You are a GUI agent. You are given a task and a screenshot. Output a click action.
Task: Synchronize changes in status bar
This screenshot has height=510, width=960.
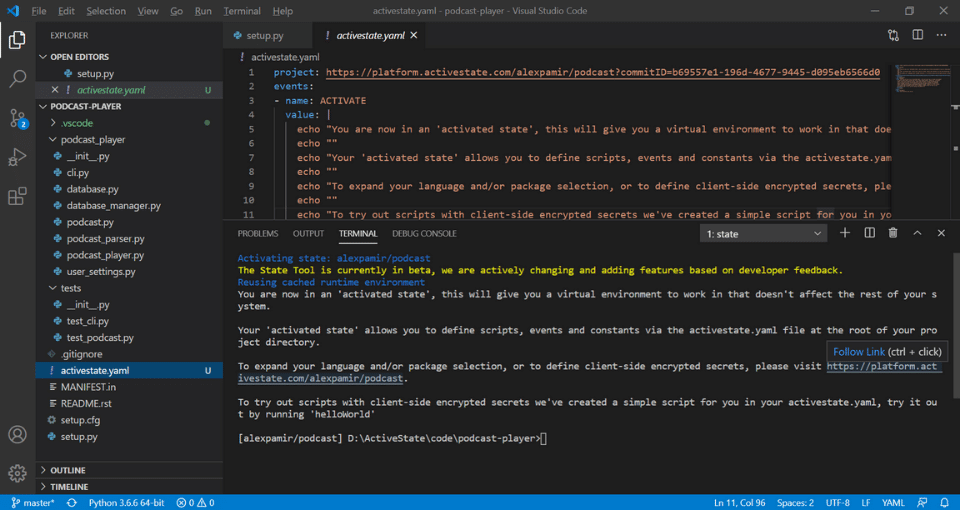72,503
